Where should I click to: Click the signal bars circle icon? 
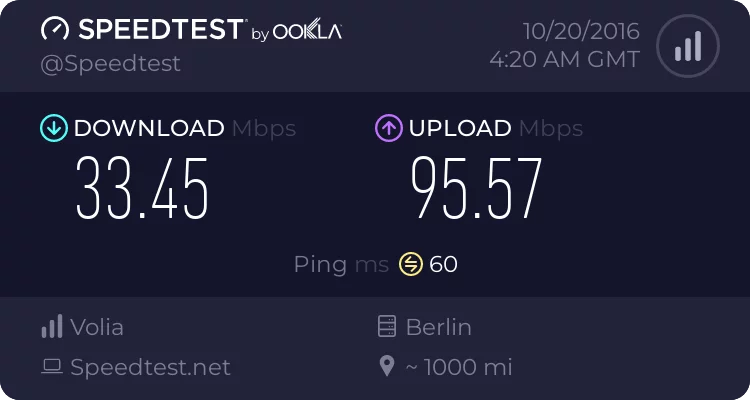(687, 45)
